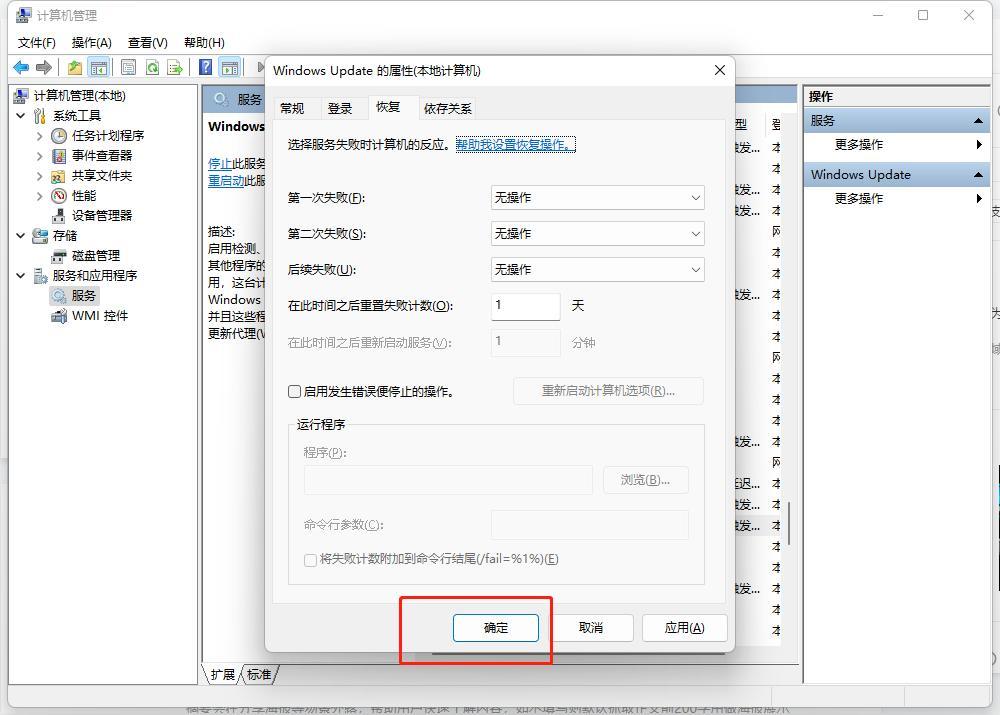Collapse the 服务和应用程序 tree node chevron
The height and width of the screenshot is (715, 1000).
click(x=20, y=276)
